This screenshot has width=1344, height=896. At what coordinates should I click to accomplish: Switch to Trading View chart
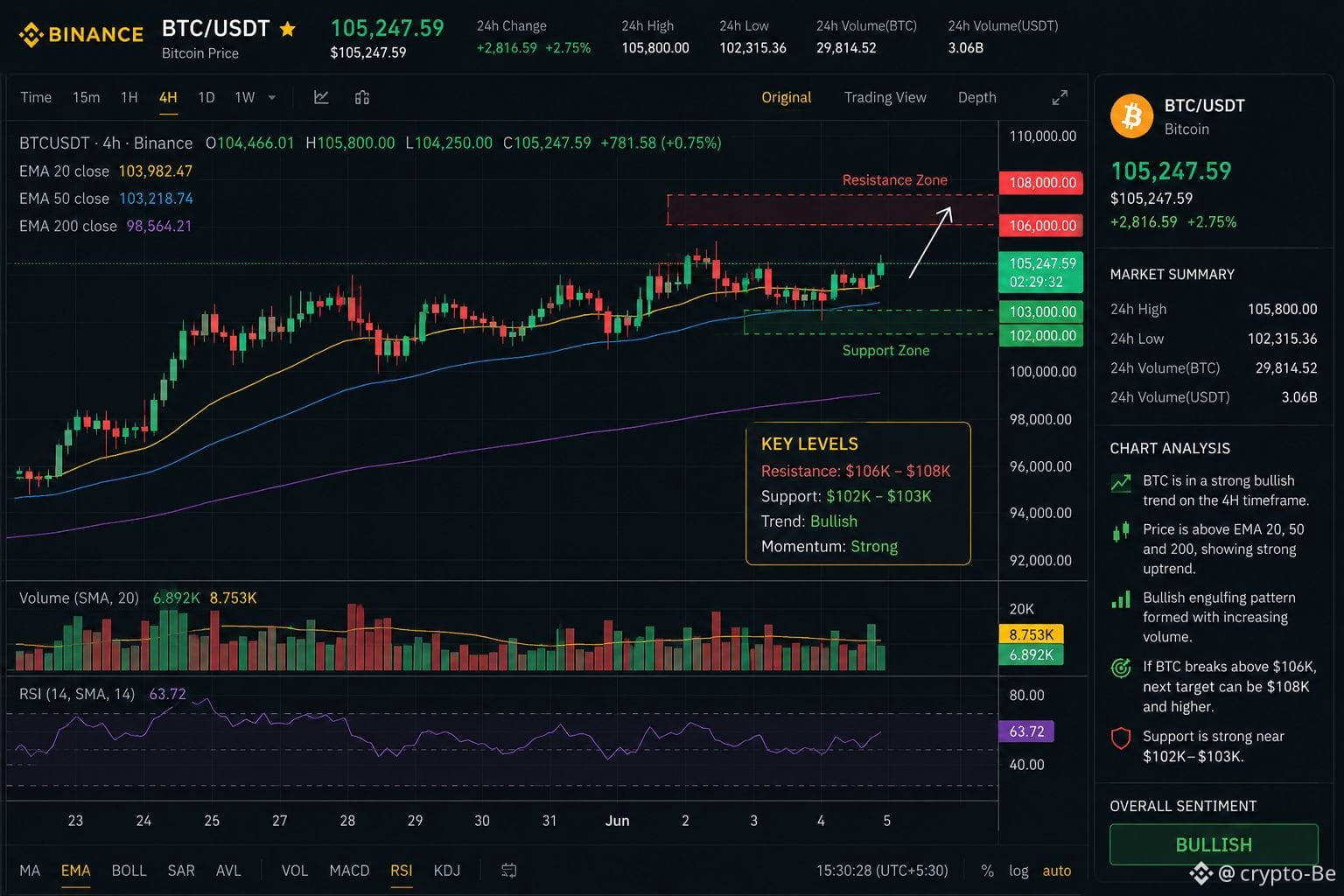point(885,97)
